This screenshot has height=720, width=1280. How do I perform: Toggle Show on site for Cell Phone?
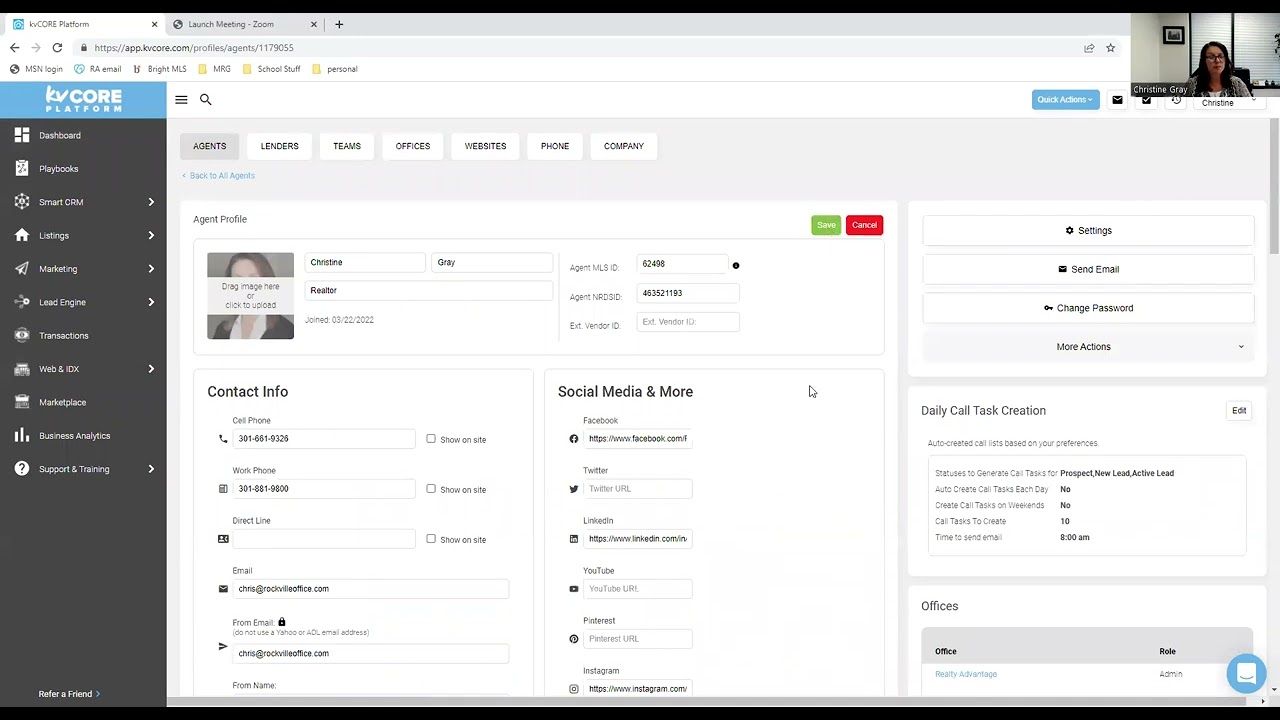coord(431,439)
